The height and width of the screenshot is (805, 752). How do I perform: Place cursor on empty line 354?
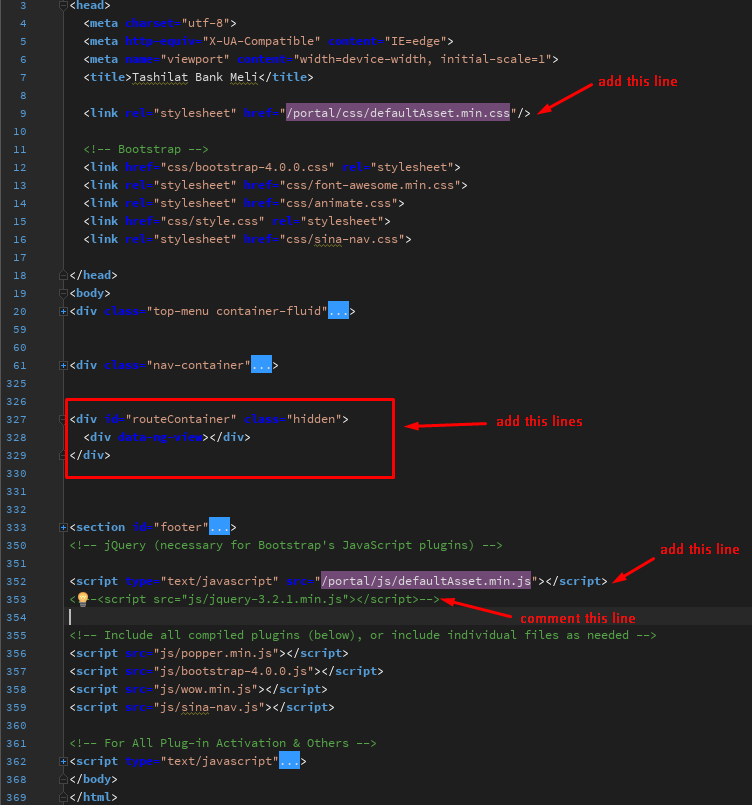[408, 617]
